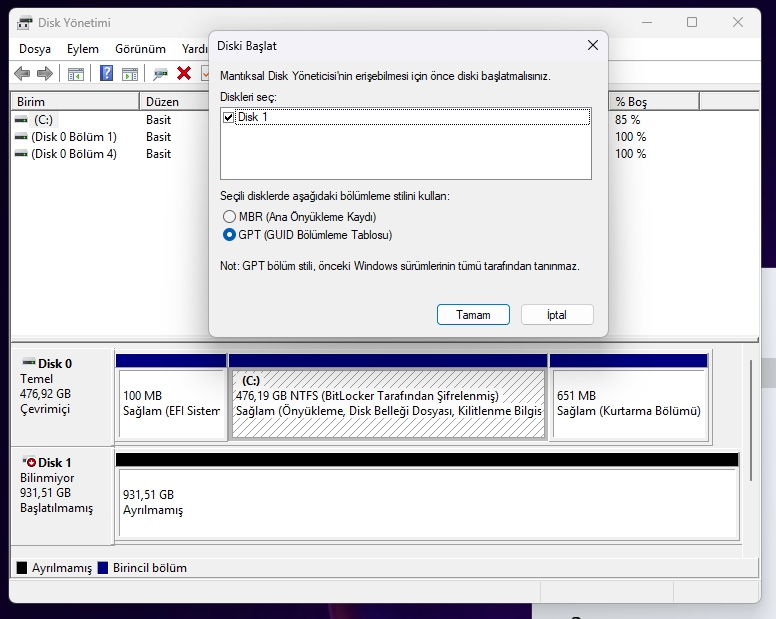Image resolution: width=776 pixels, height=619 pixels.
Task: Close the Diski Başlat dialog
Action: click(x=592, y=46)
